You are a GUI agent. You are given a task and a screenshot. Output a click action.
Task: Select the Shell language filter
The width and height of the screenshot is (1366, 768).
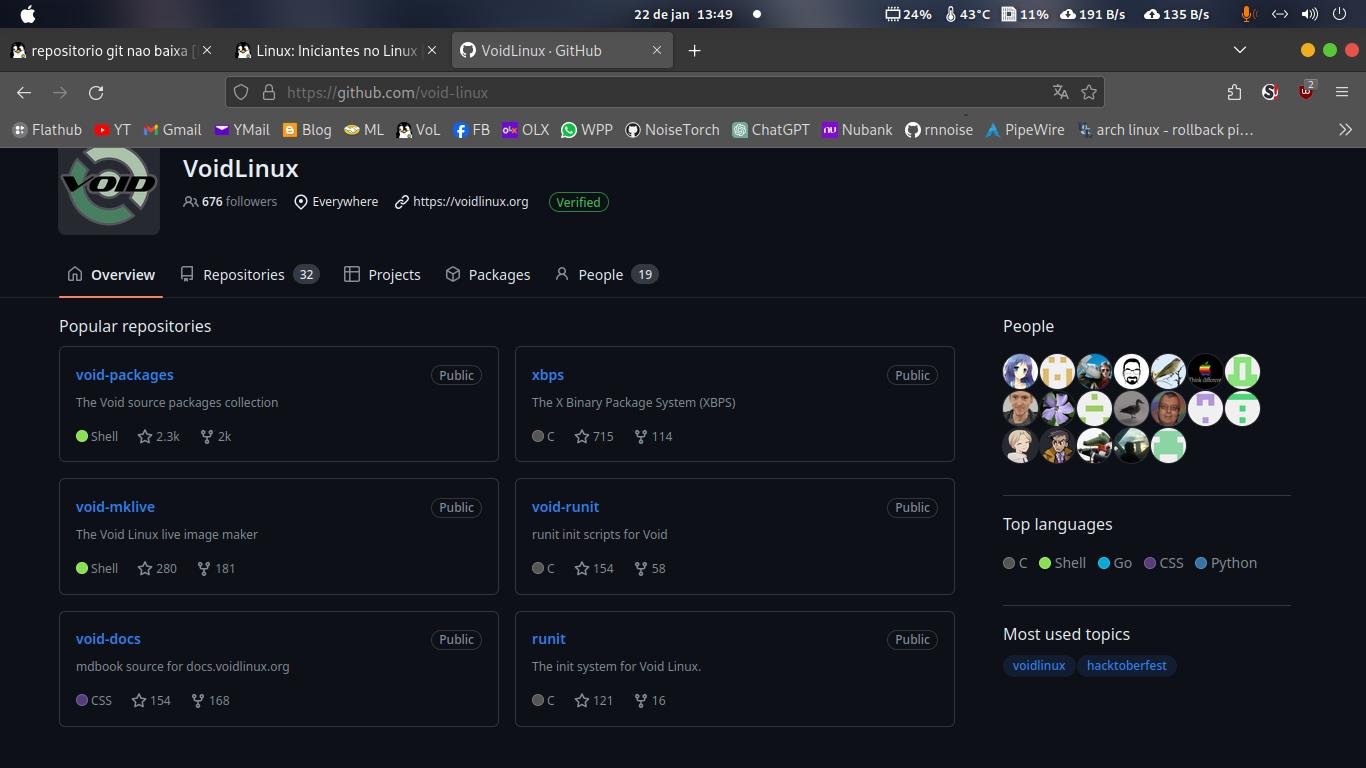(x=1062, y=563)
